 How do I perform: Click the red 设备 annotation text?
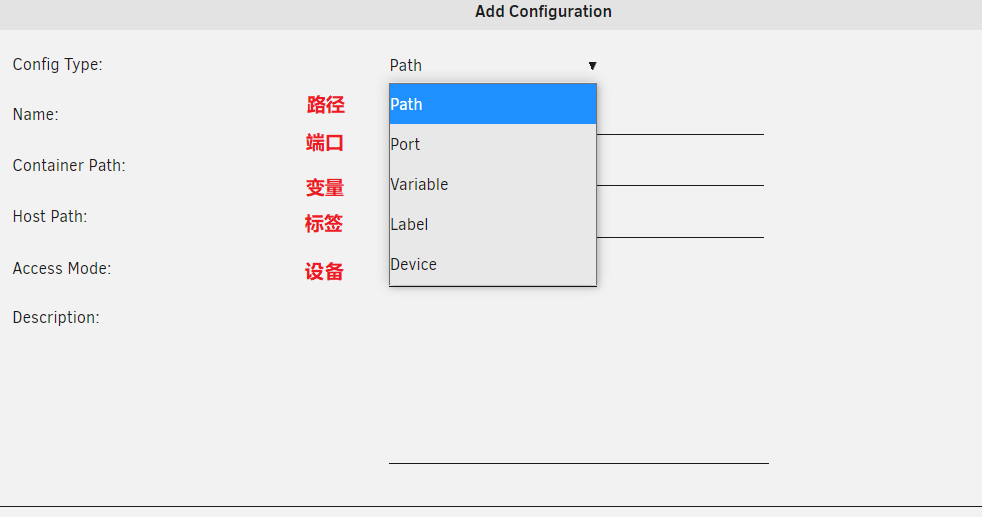(324, 272)
